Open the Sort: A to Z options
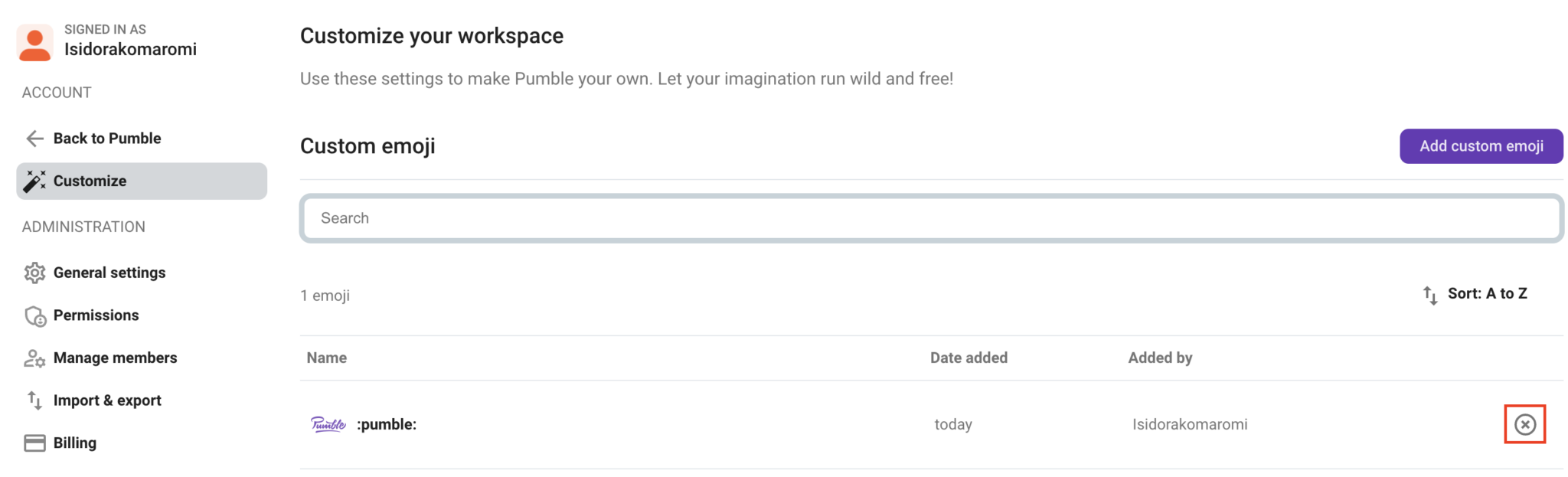The image size is (1568, 477). (1488, 293)
